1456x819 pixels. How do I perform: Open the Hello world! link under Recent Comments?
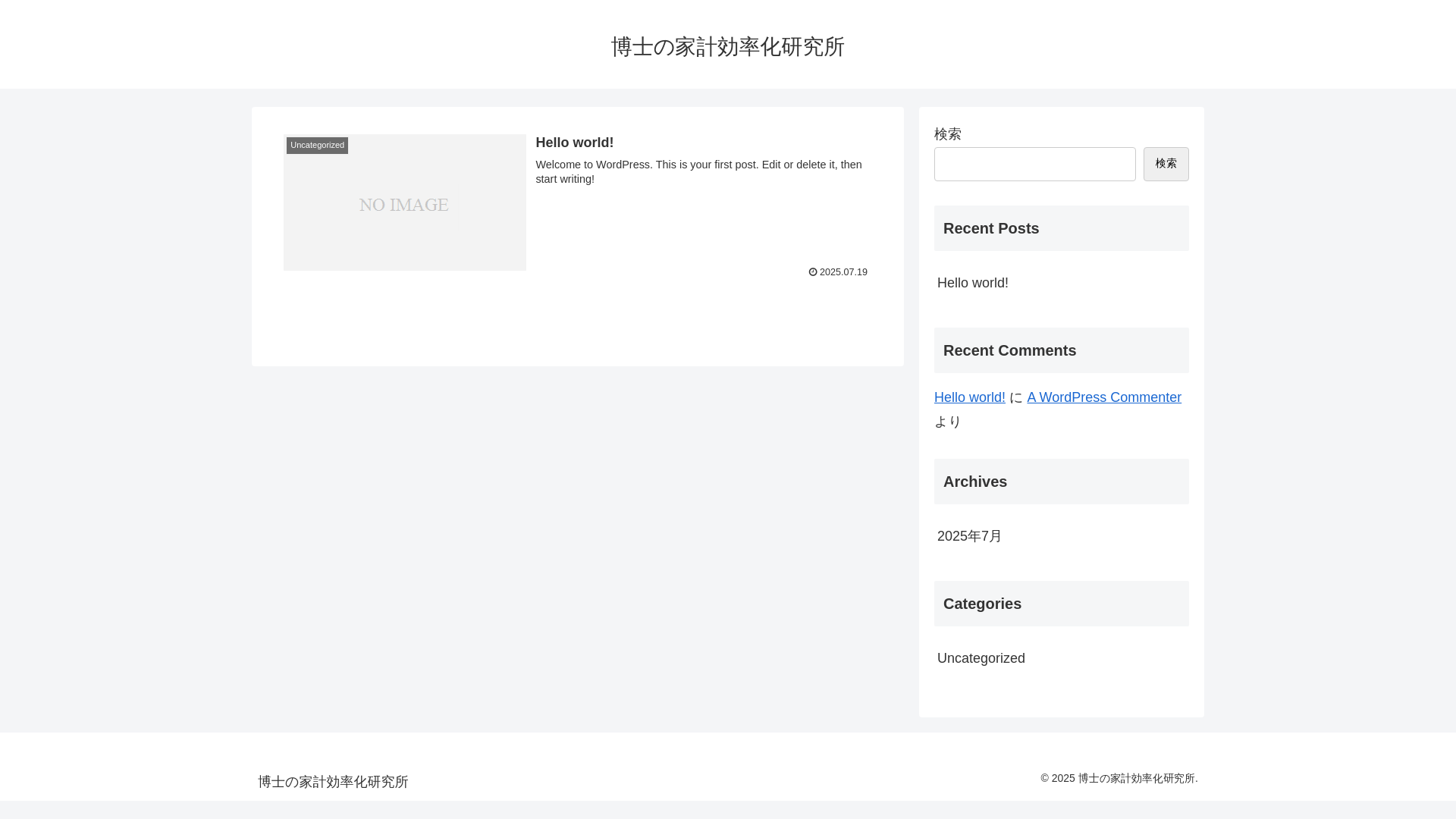tap(969, 397)
